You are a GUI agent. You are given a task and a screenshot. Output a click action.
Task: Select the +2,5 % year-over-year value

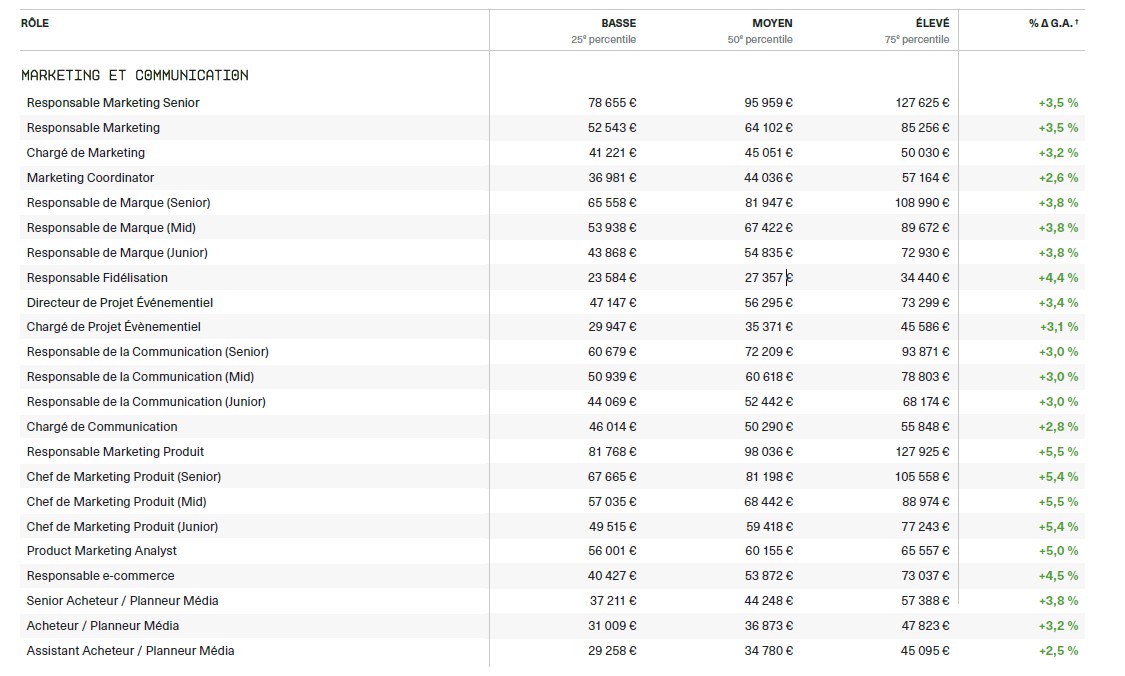pos(1058,651)
